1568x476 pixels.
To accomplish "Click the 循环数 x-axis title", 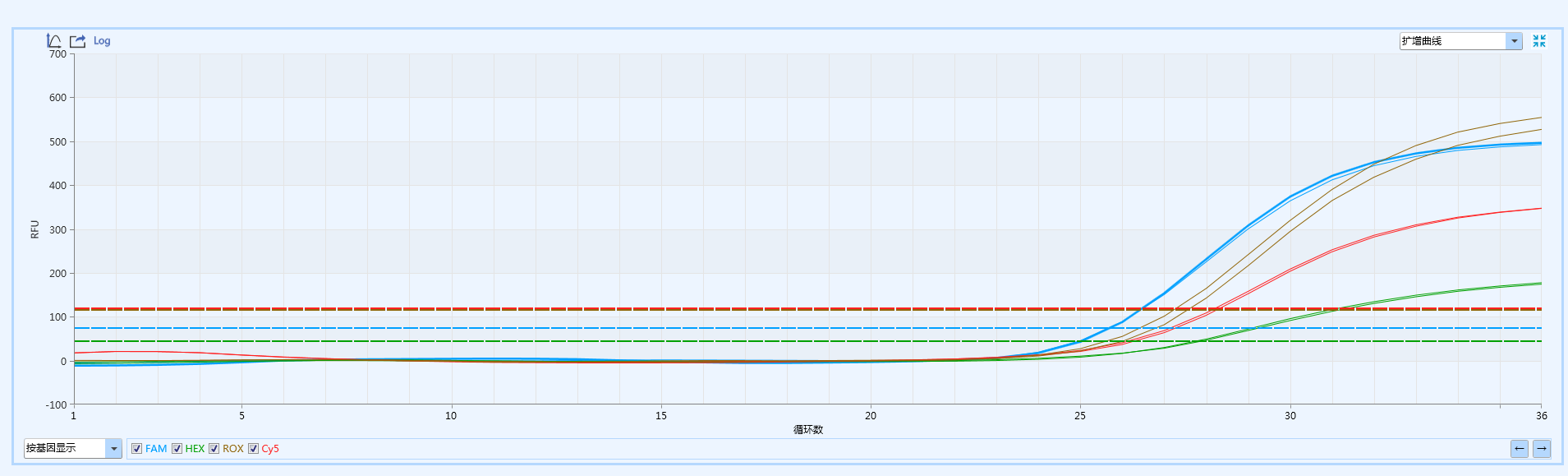I will (808, 429).
